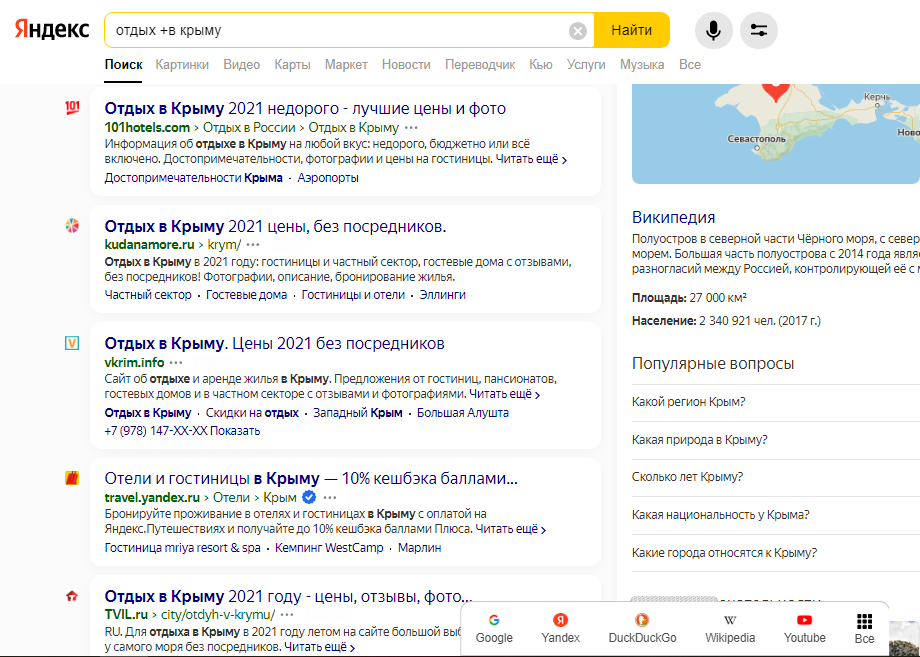The image size is (920, 657).
Task: Click the verified badge next to travel.yandex.ru
Action: pos(309,498)
